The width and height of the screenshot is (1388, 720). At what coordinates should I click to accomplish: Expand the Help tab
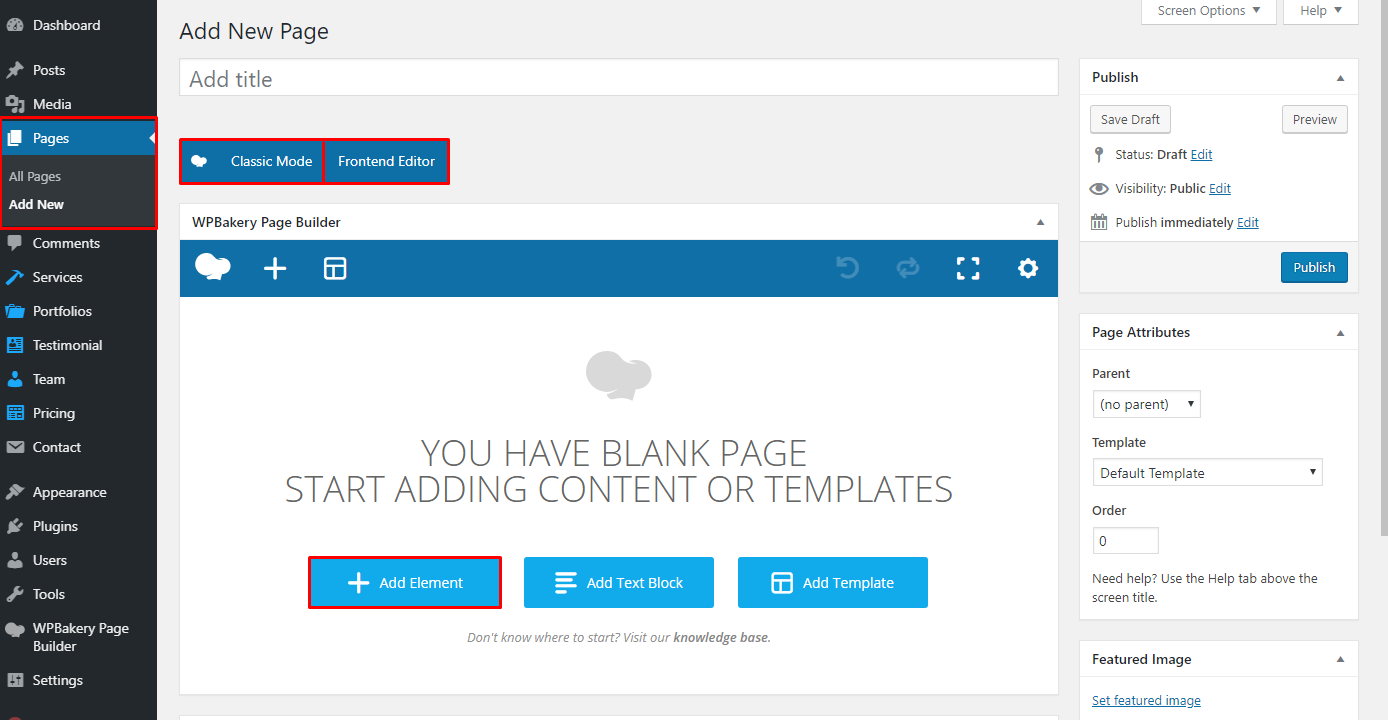coord(1321,11)
